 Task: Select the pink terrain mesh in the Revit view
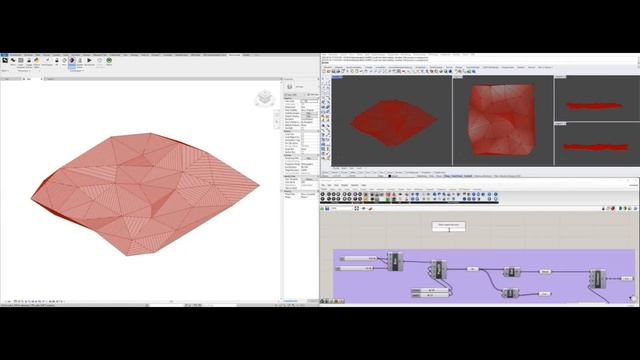[x=145, y=194]
